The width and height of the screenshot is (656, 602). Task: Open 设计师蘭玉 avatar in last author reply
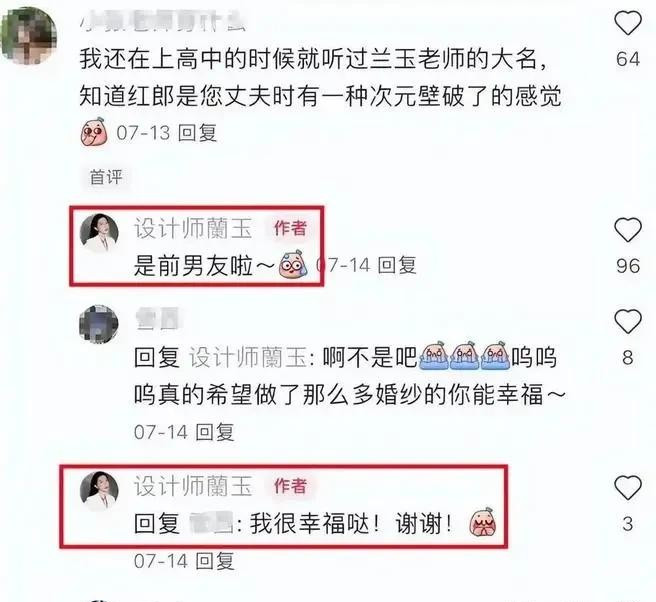[99, 491]
